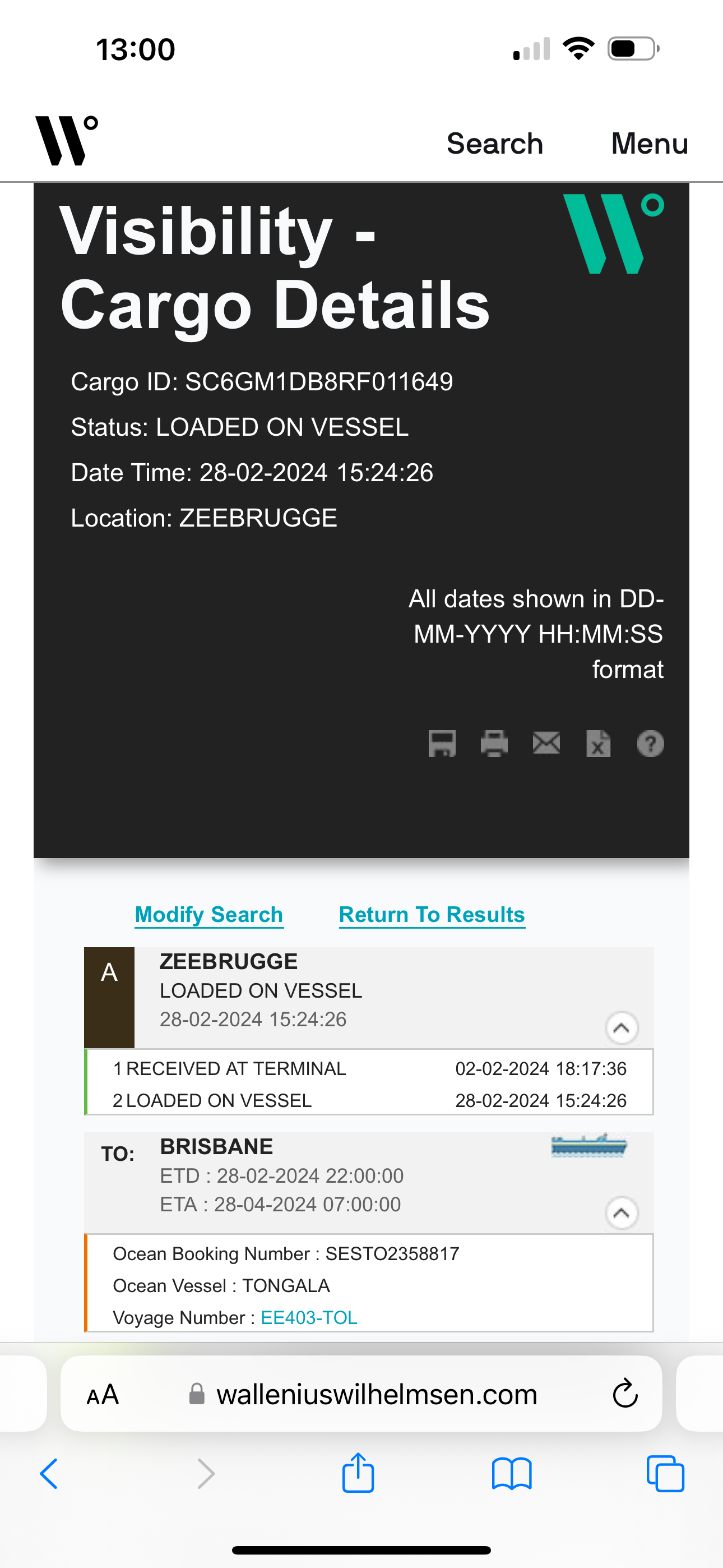This screenshot has width=723, height=1568.
Task: Collapse the Zeebrugge status section
Action: tap(622, 1028)
